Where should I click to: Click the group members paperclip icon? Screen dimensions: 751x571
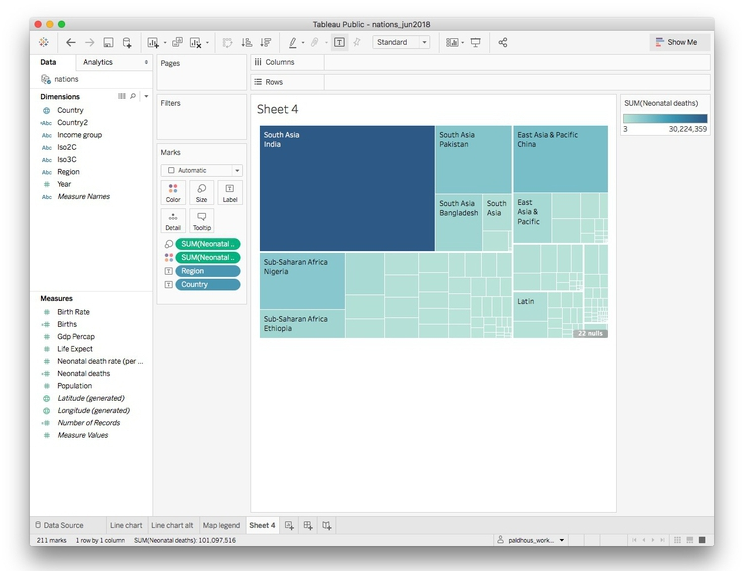[x=315, y=42]
